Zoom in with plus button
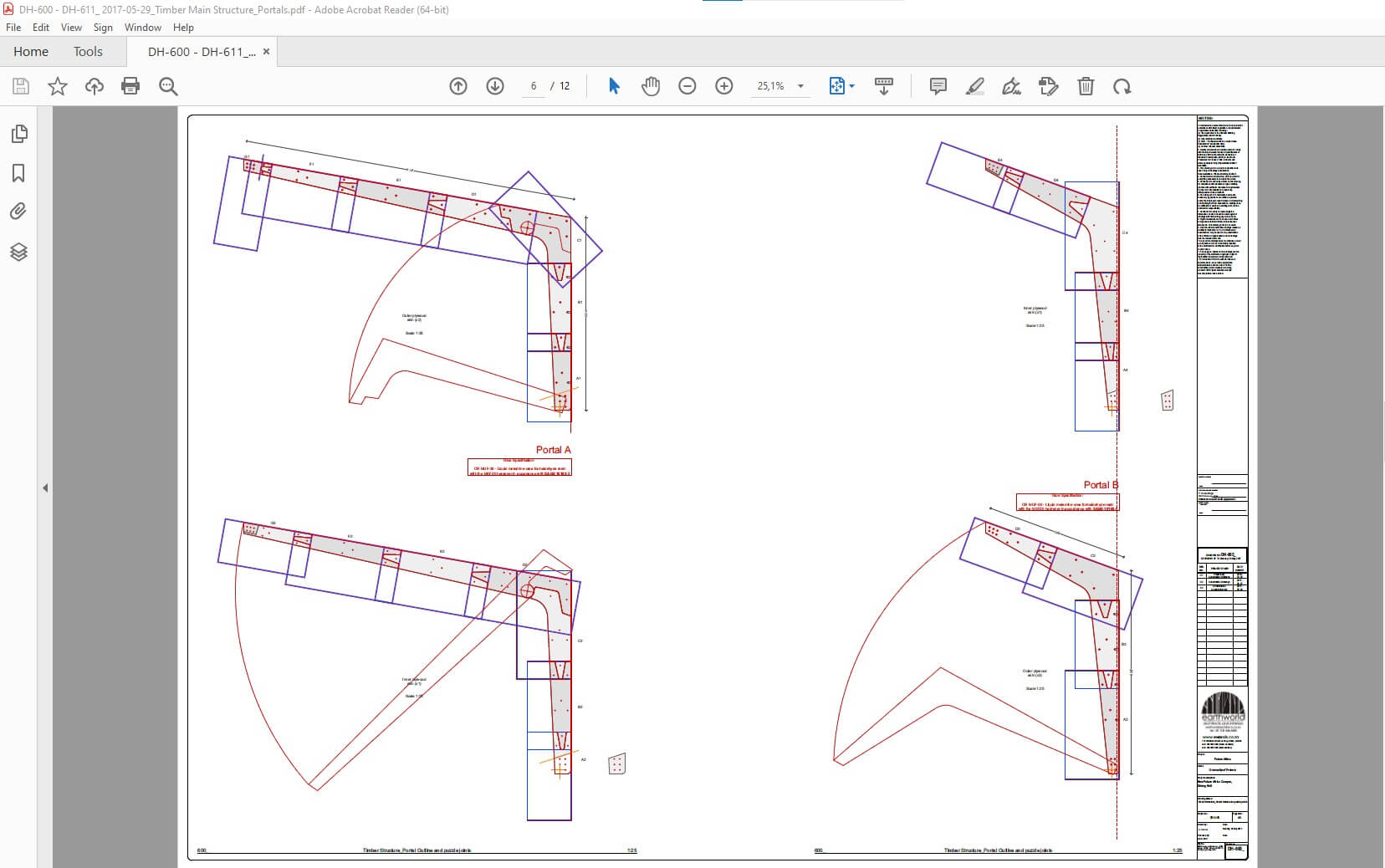 tap(724, 86)
